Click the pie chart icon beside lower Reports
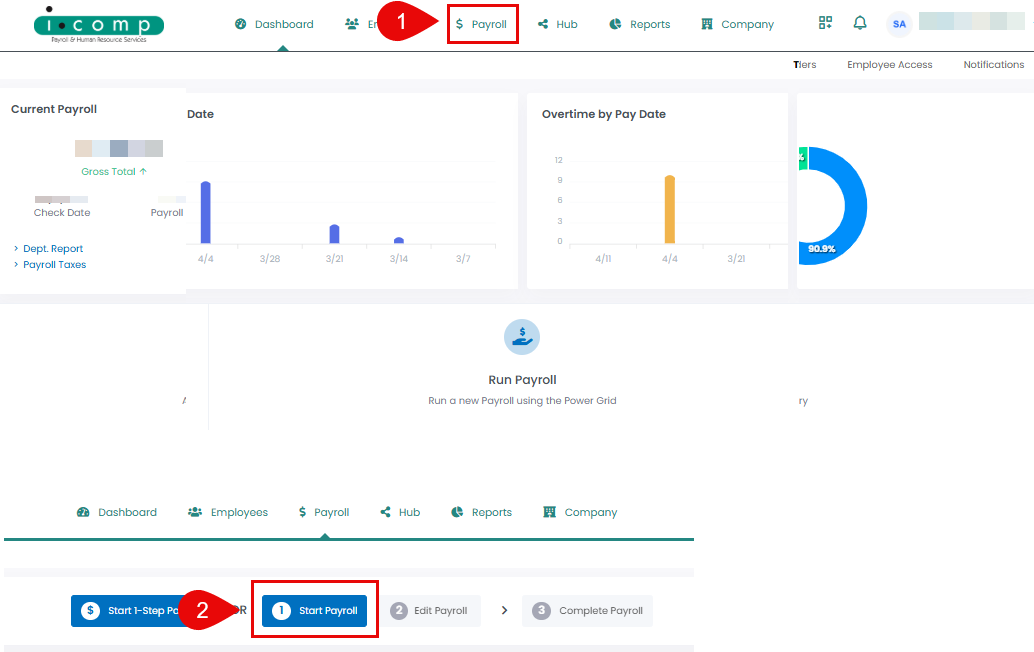The image size is (1034, 652). click(x=457, y=512)
